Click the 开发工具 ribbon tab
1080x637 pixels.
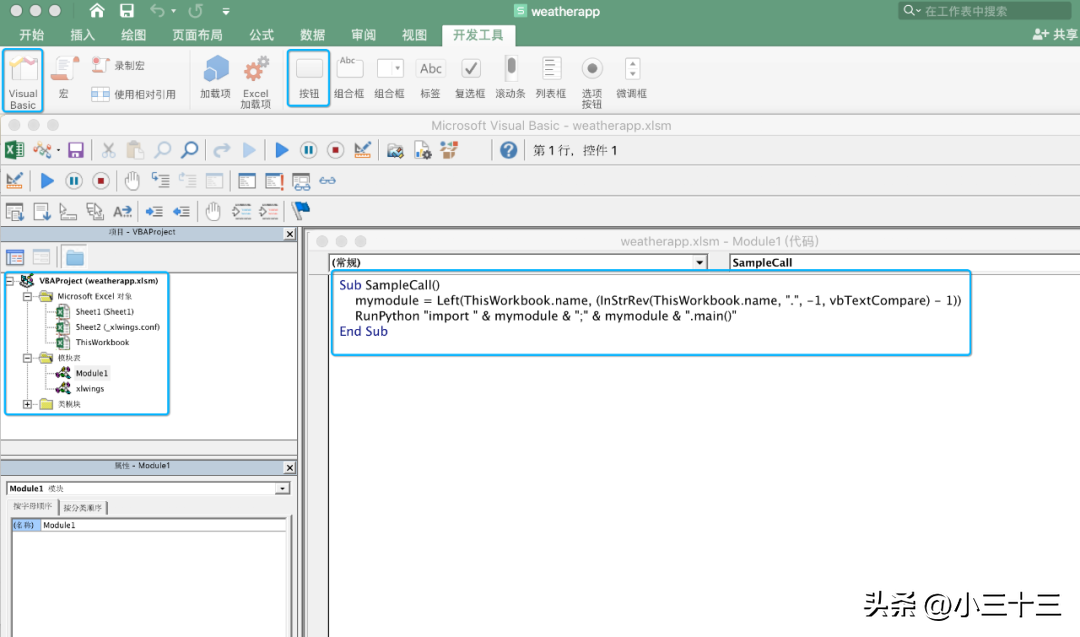point(478,35)
